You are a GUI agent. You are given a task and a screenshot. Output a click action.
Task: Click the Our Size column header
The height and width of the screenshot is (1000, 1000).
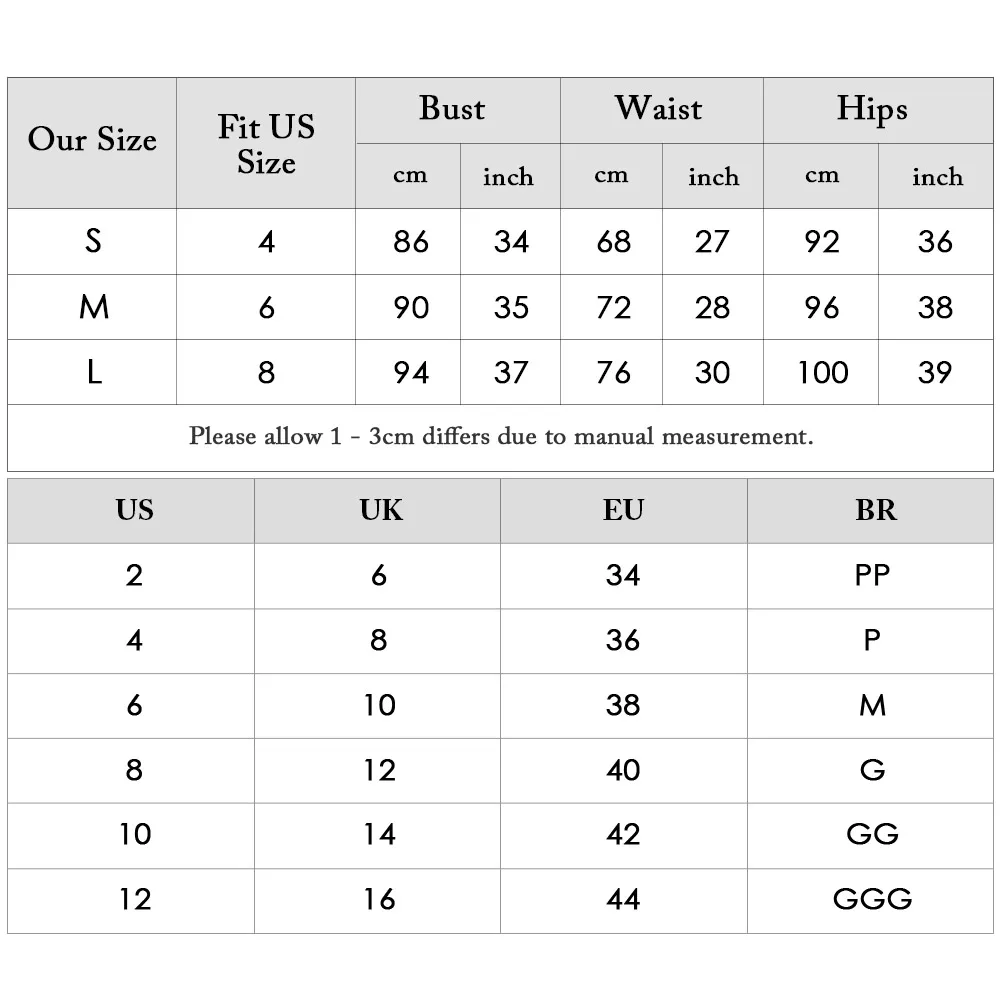[92, 143]
